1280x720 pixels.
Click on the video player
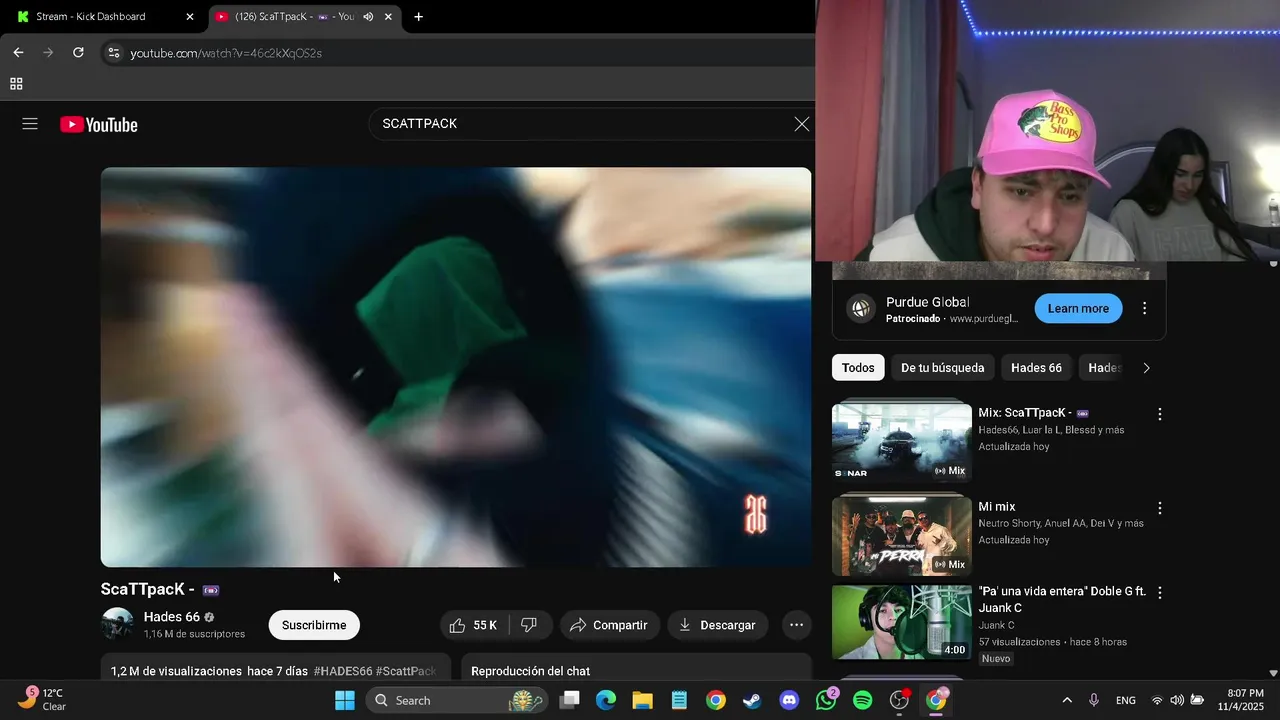pos(456,367)
